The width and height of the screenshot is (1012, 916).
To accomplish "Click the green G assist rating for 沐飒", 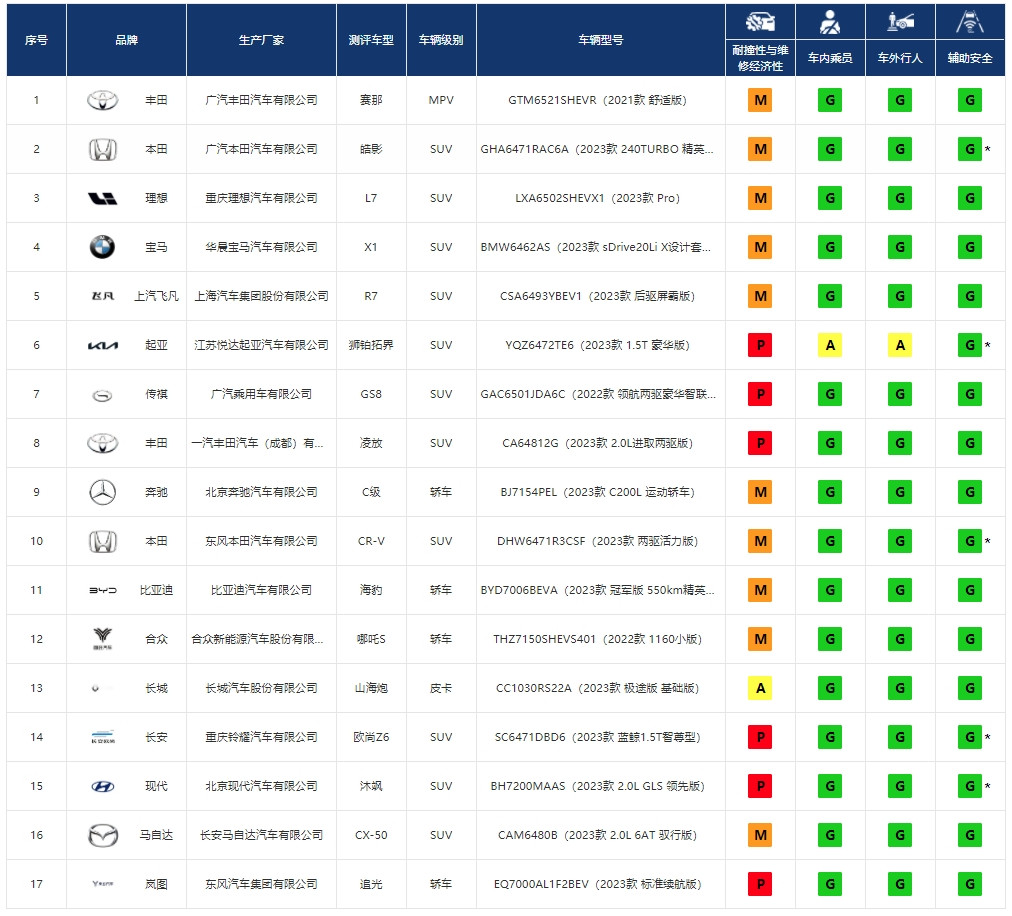I will [x=969, y=786].
